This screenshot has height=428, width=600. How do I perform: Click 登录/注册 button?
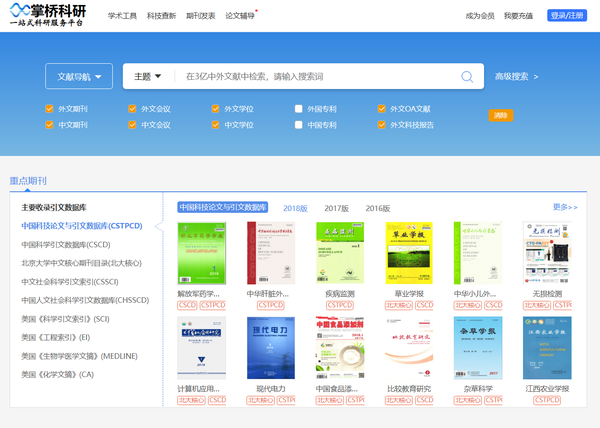(x=567, y=15)
